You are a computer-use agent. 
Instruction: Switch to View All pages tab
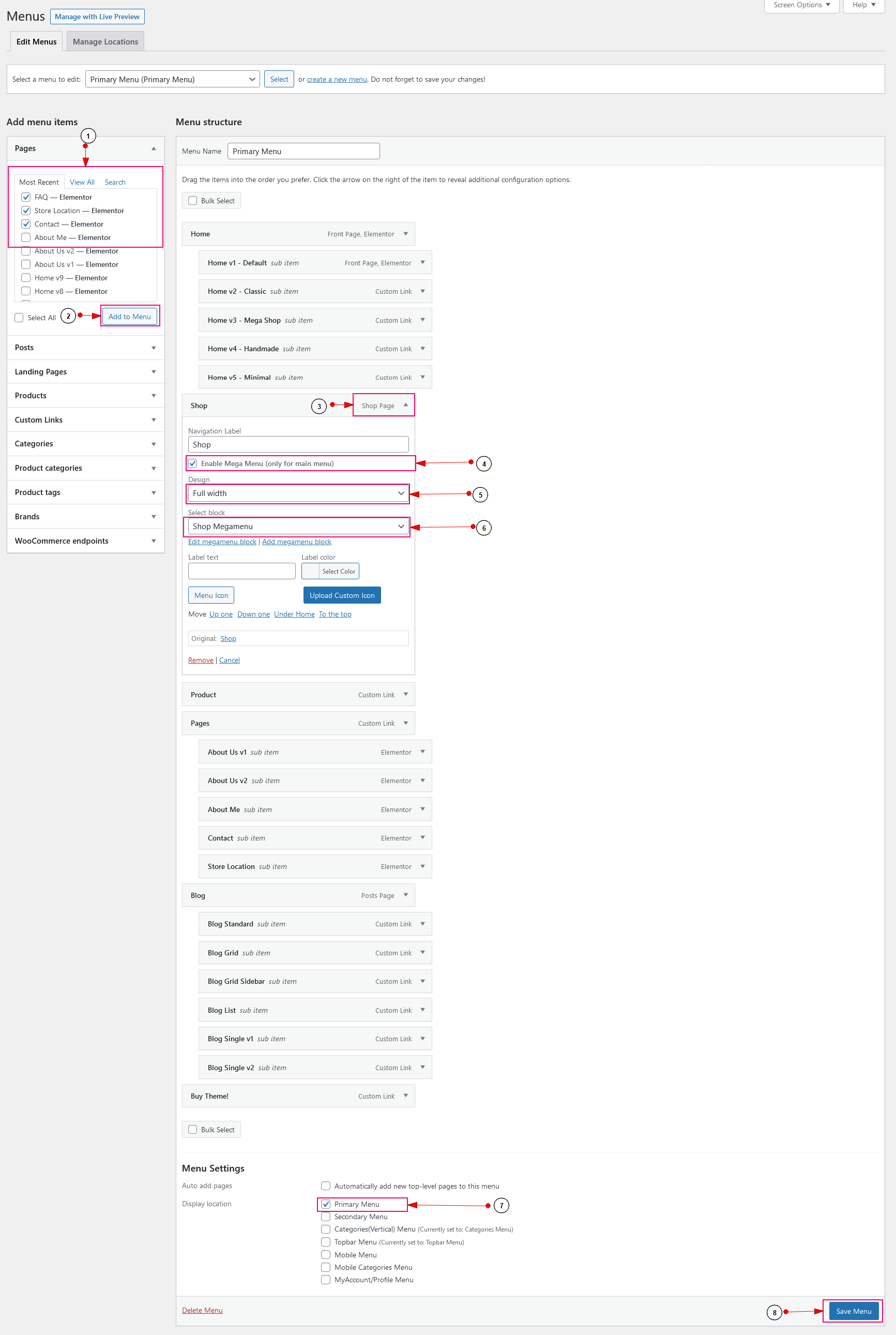click(82, 182)
